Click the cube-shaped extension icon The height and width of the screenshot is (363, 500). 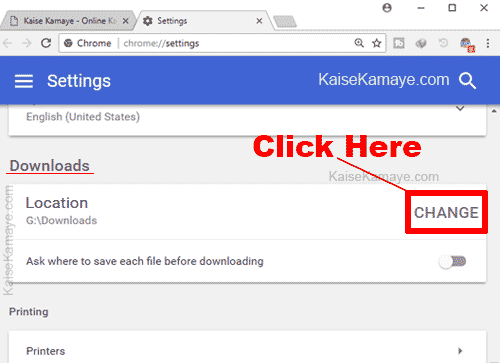pos(421,43)
